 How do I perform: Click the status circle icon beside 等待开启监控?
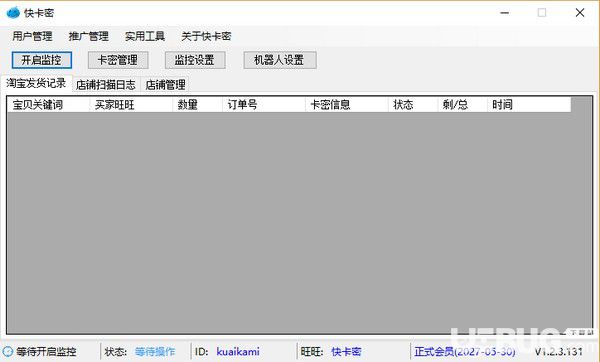[x=8, y=351]
